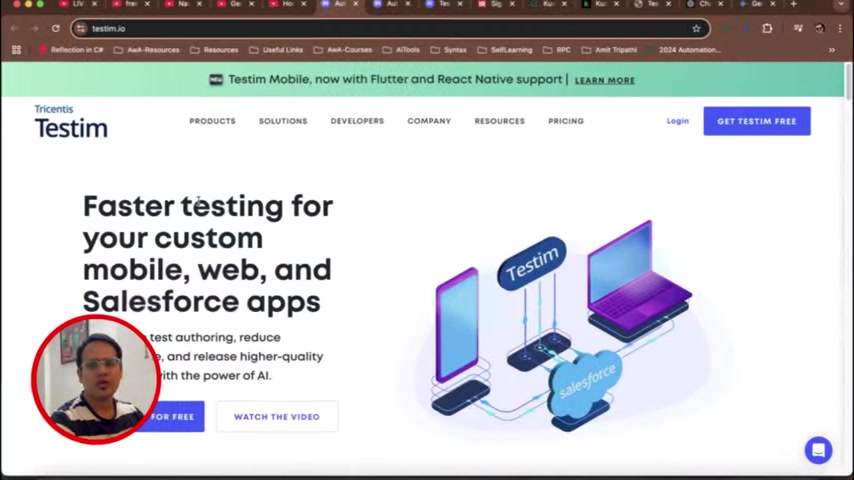Click the GET TESTIM FREE button
Screen dimensions: 854x480
coord(757,121)
